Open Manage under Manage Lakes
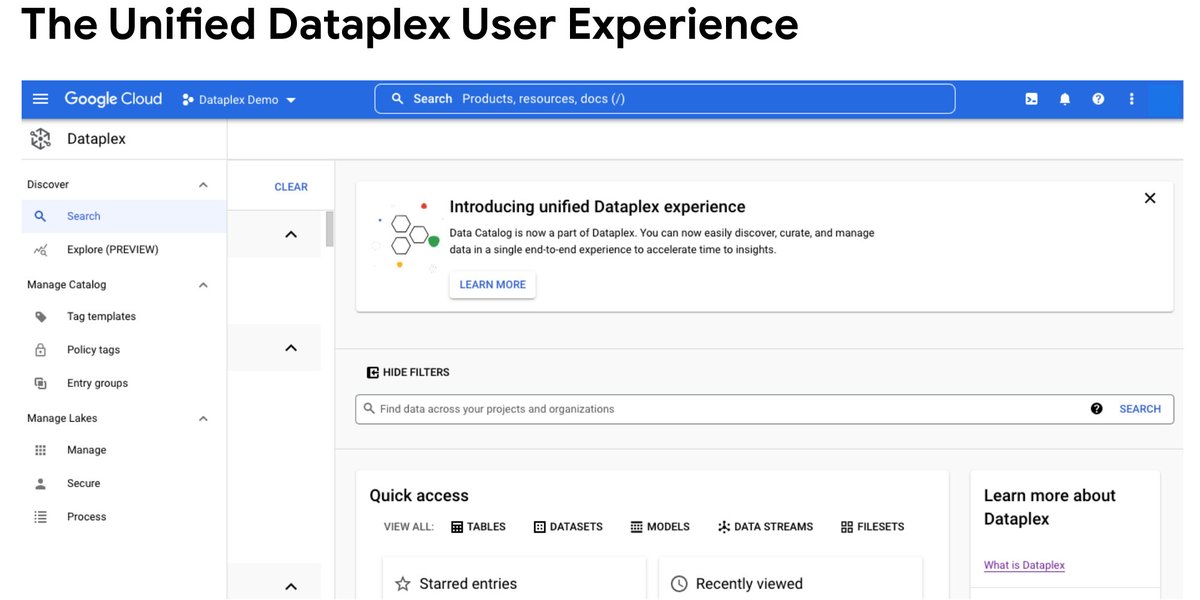 coord(86,449)
